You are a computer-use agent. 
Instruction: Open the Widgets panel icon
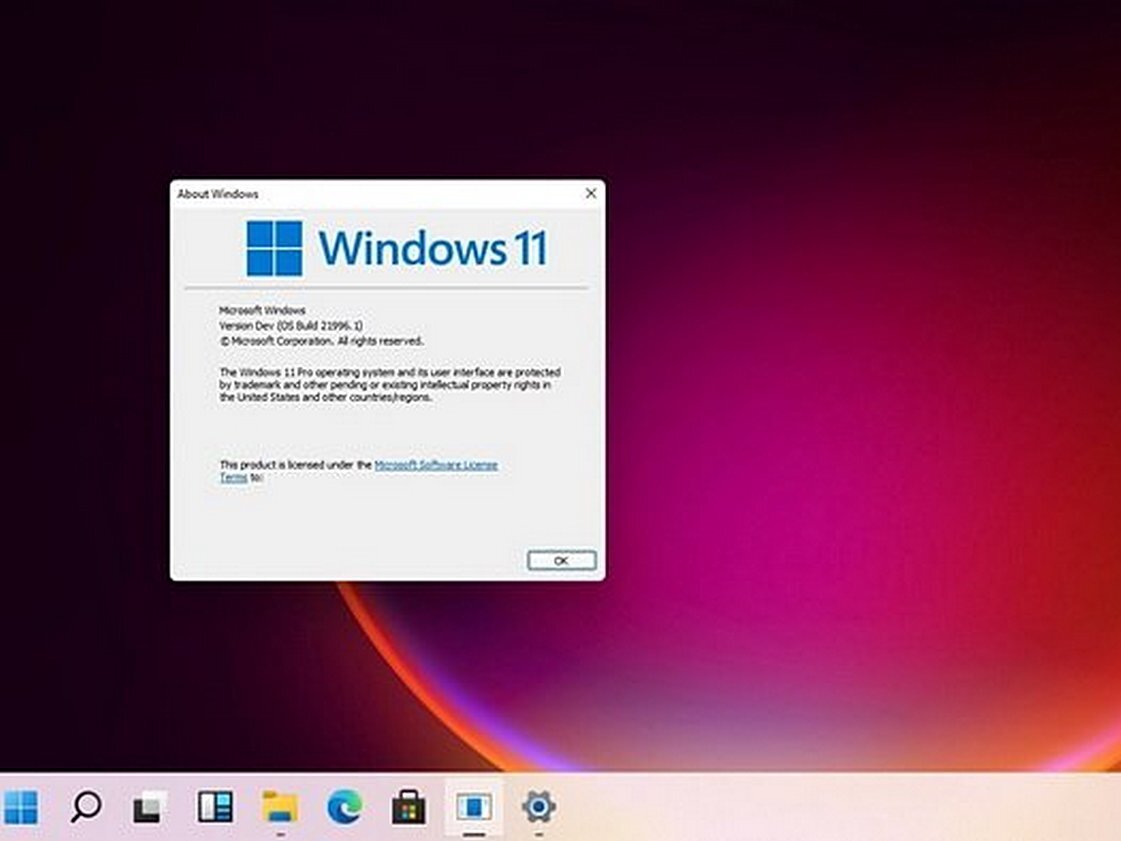click(x=215, y=807)
